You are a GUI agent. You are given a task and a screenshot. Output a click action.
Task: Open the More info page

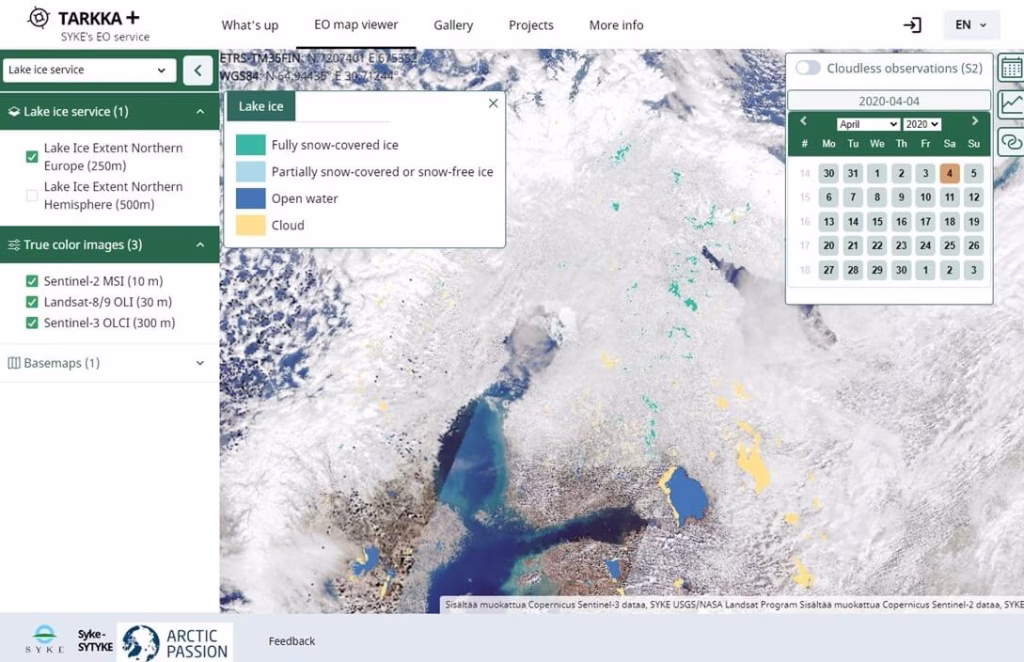click(616, 25)
